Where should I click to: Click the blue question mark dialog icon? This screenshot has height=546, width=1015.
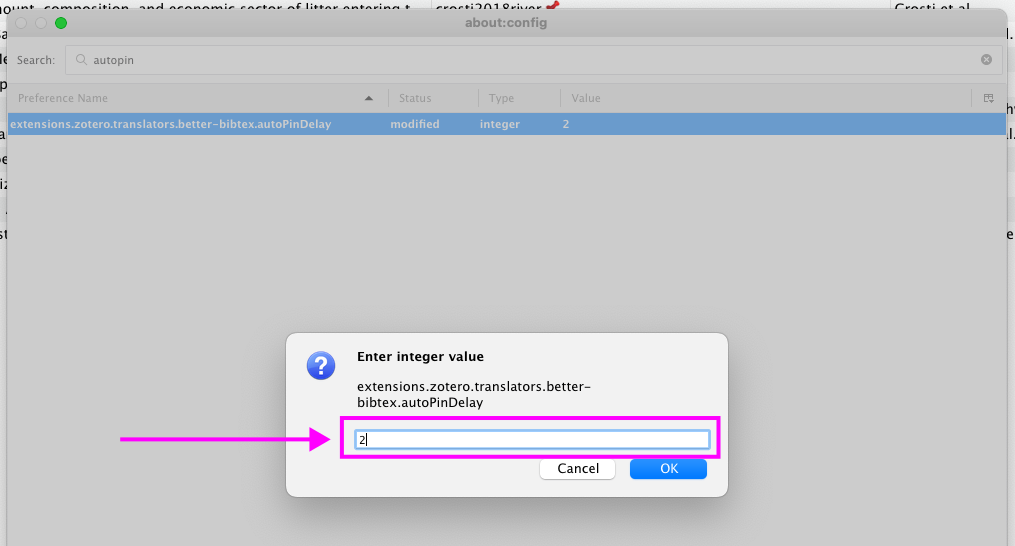[320, 366]
